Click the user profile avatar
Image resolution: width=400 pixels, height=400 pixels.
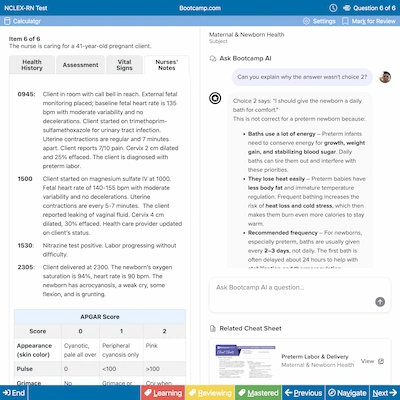pos(385,77)
